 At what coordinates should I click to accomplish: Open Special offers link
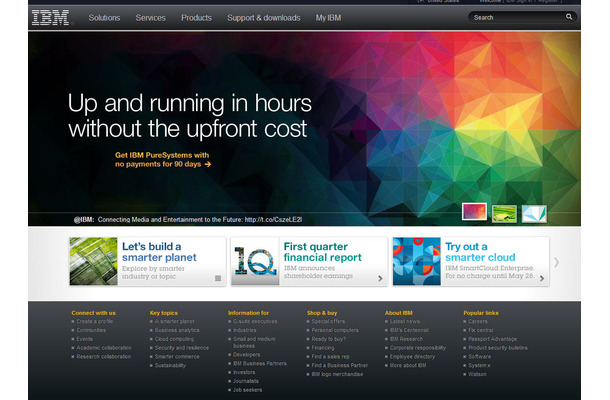(x=328, y=321)
